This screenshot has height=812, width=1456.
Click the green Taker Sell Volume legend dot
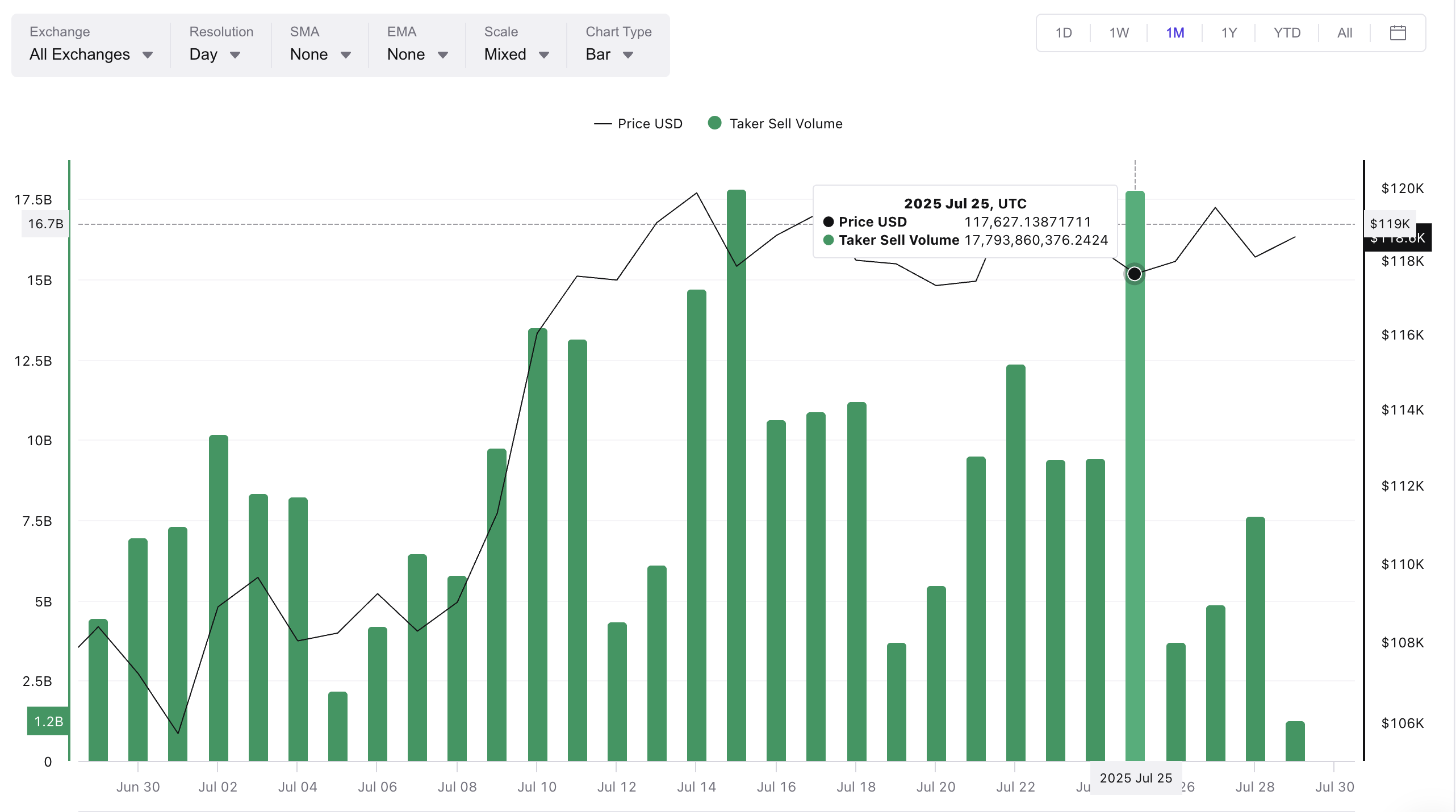pyautogui.click(x=714, y=123)
